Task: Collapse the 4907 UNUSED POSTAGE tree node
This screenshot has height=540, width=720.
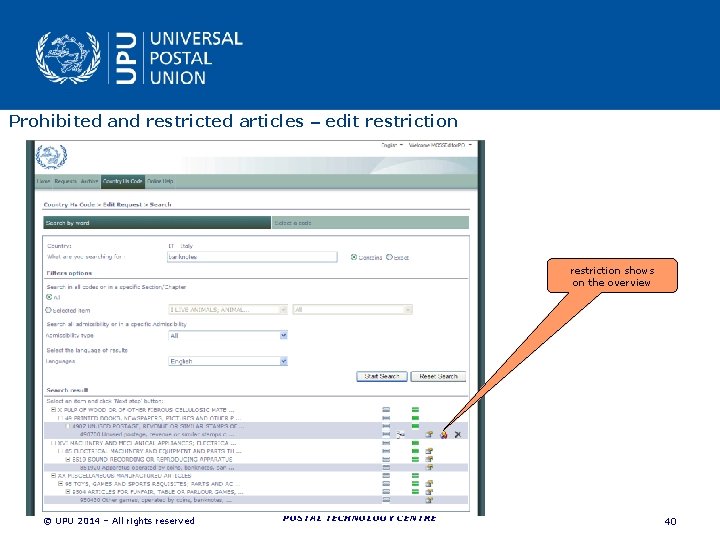Action: 68,427
